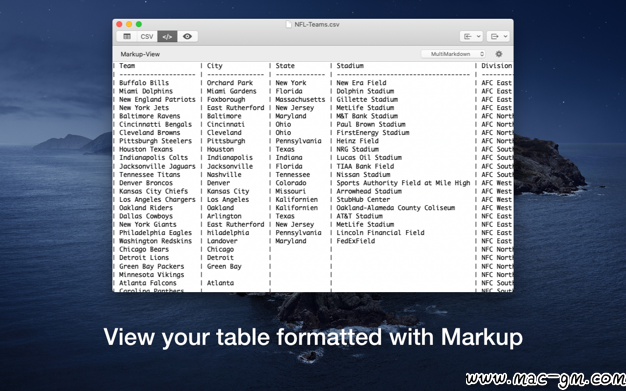Image resolution: width=626 pixels, height=391 pixels.
Task: Select the Washington Redskins cell
Action: coord(155,241)
